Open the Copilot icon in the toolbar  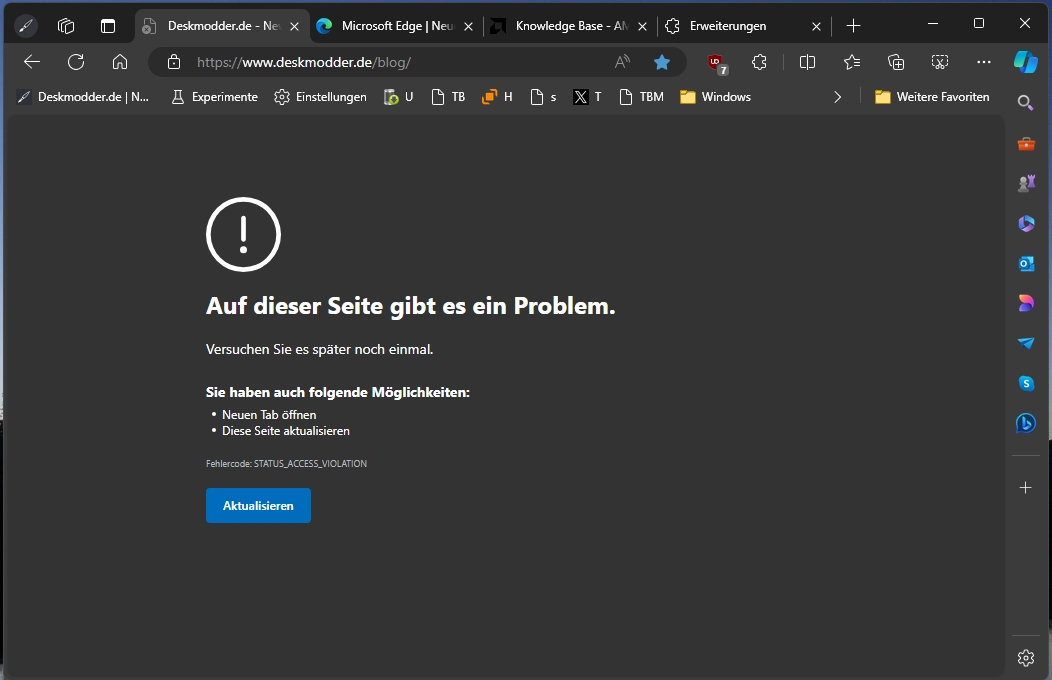1025,62
